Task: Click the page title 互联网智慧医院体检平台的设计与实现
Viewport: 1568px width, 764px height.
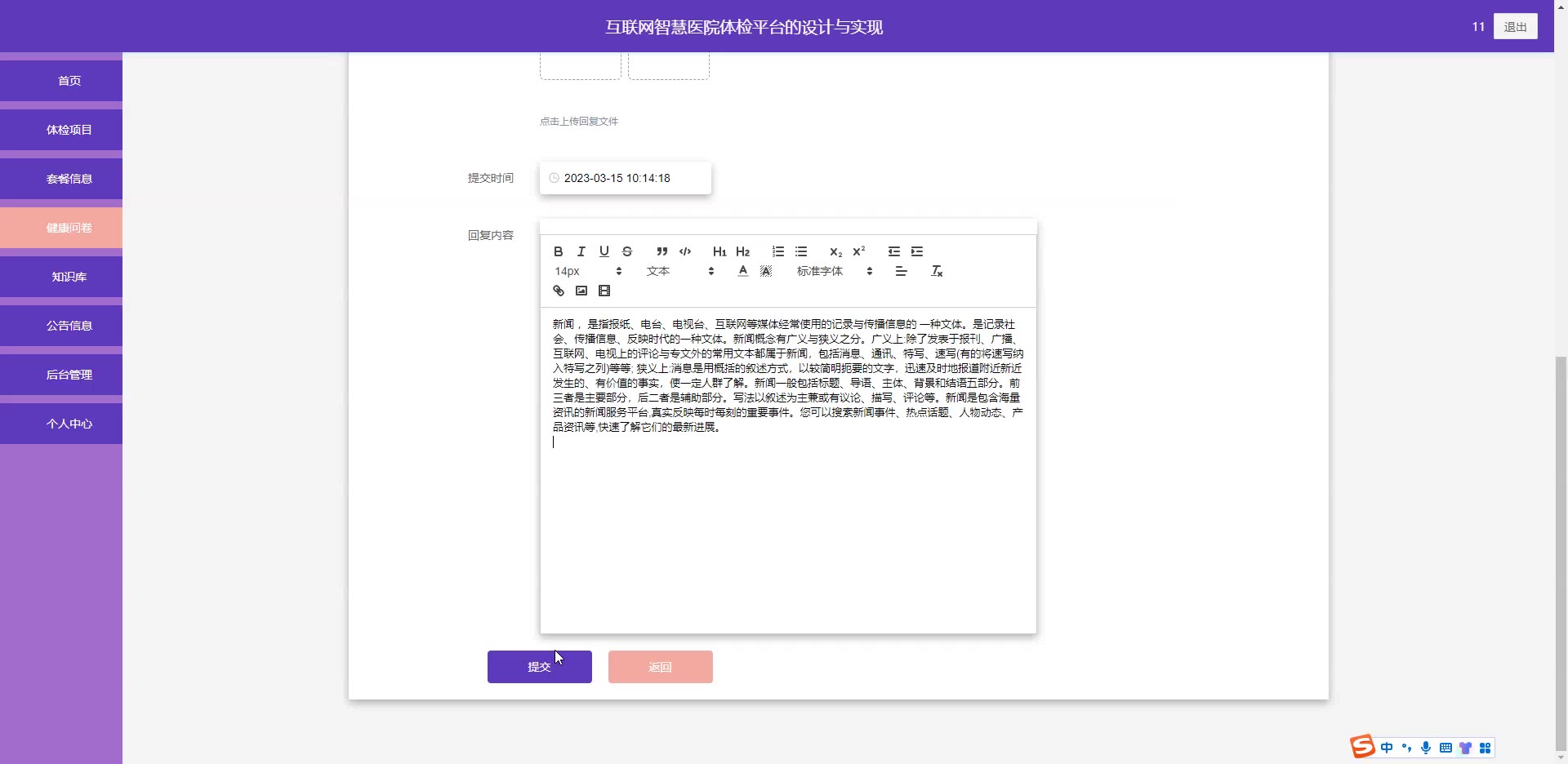Action: pos(744,27)
